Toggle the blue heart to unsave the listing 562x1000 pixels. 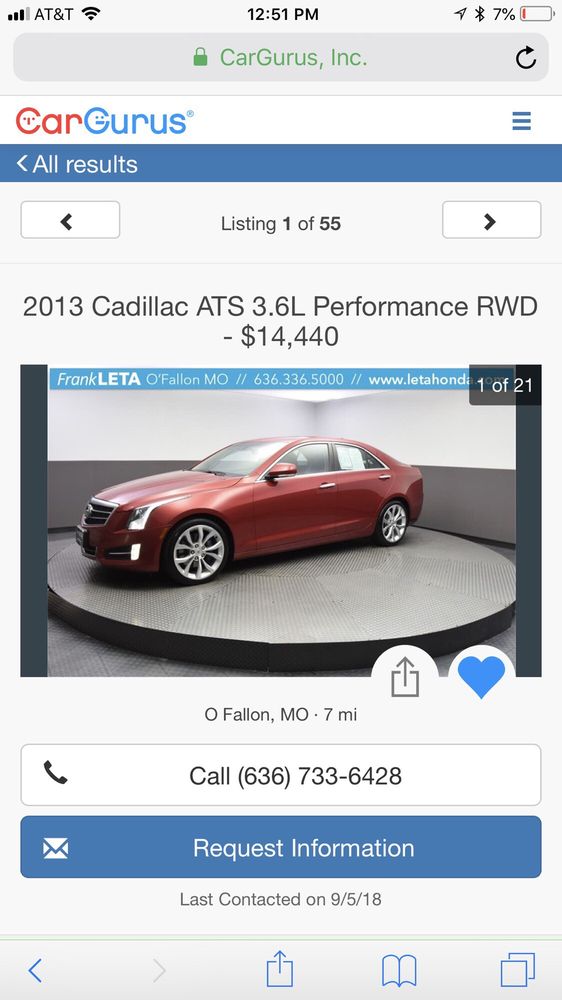point(481,677)
